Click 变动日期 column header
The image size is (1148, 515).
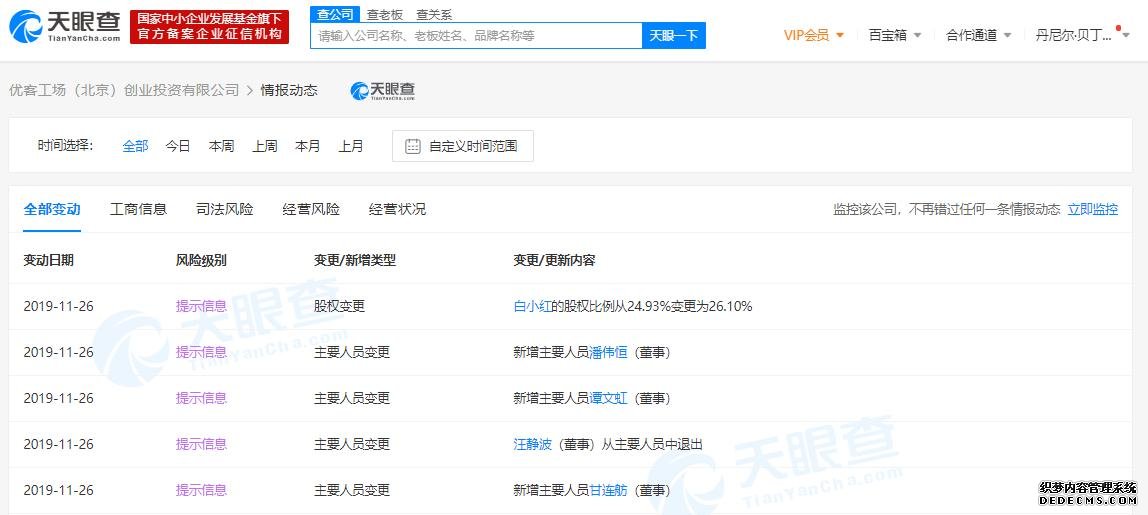tap(48, 260)
